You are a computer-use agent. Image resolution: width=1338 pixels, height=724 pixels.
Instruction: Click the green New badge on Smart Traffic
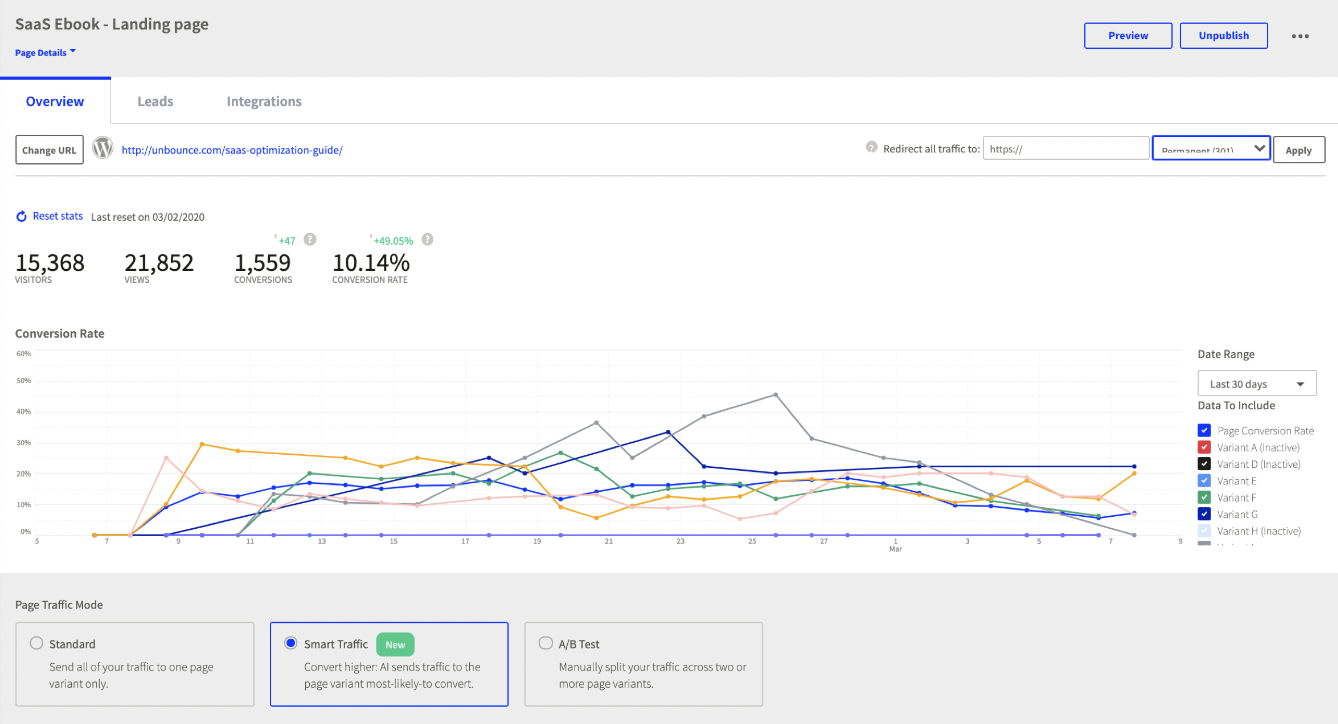pyautogui.click(x=395, y=644)
